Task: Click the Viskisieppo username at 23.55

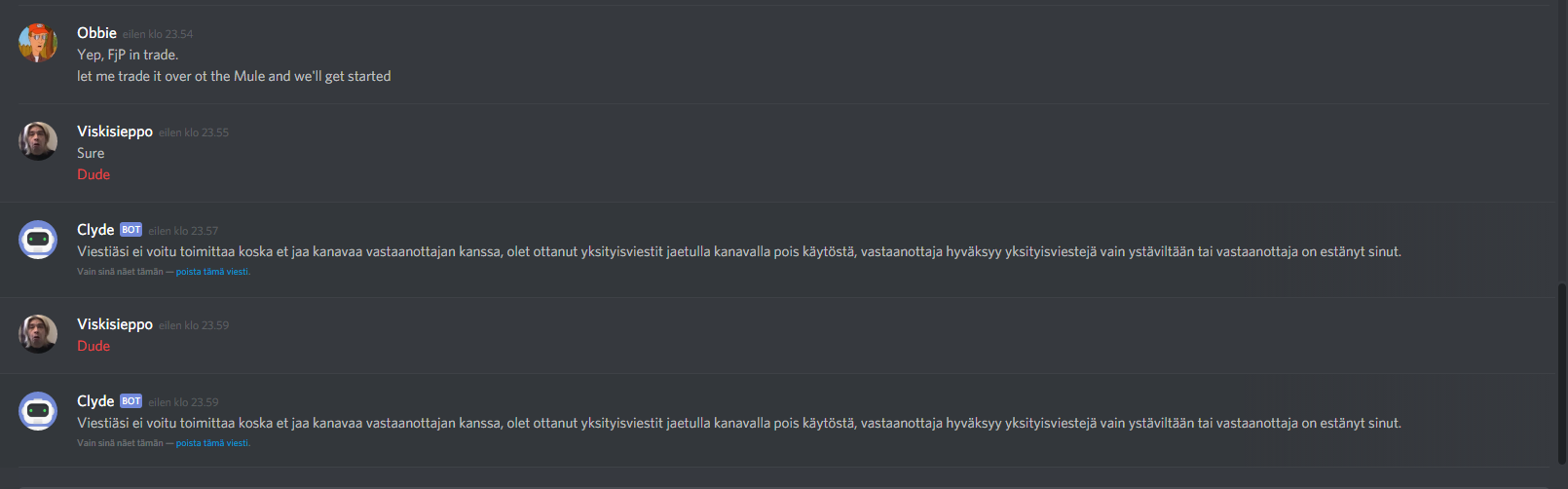Action: pyautogui.click(x=115, y=132)
